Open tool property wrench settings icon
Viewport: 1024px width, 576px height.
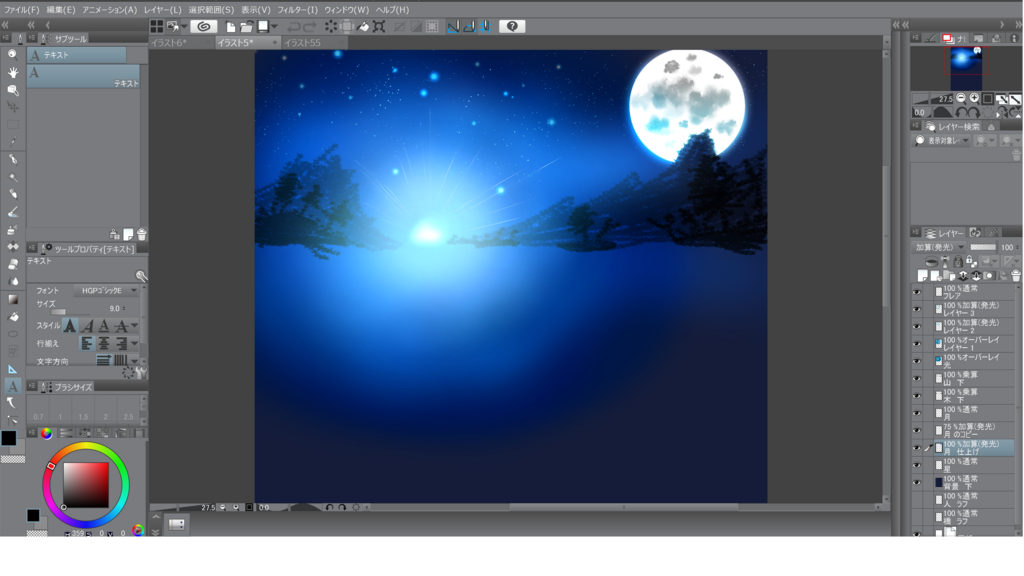click(x=141, y=372)
